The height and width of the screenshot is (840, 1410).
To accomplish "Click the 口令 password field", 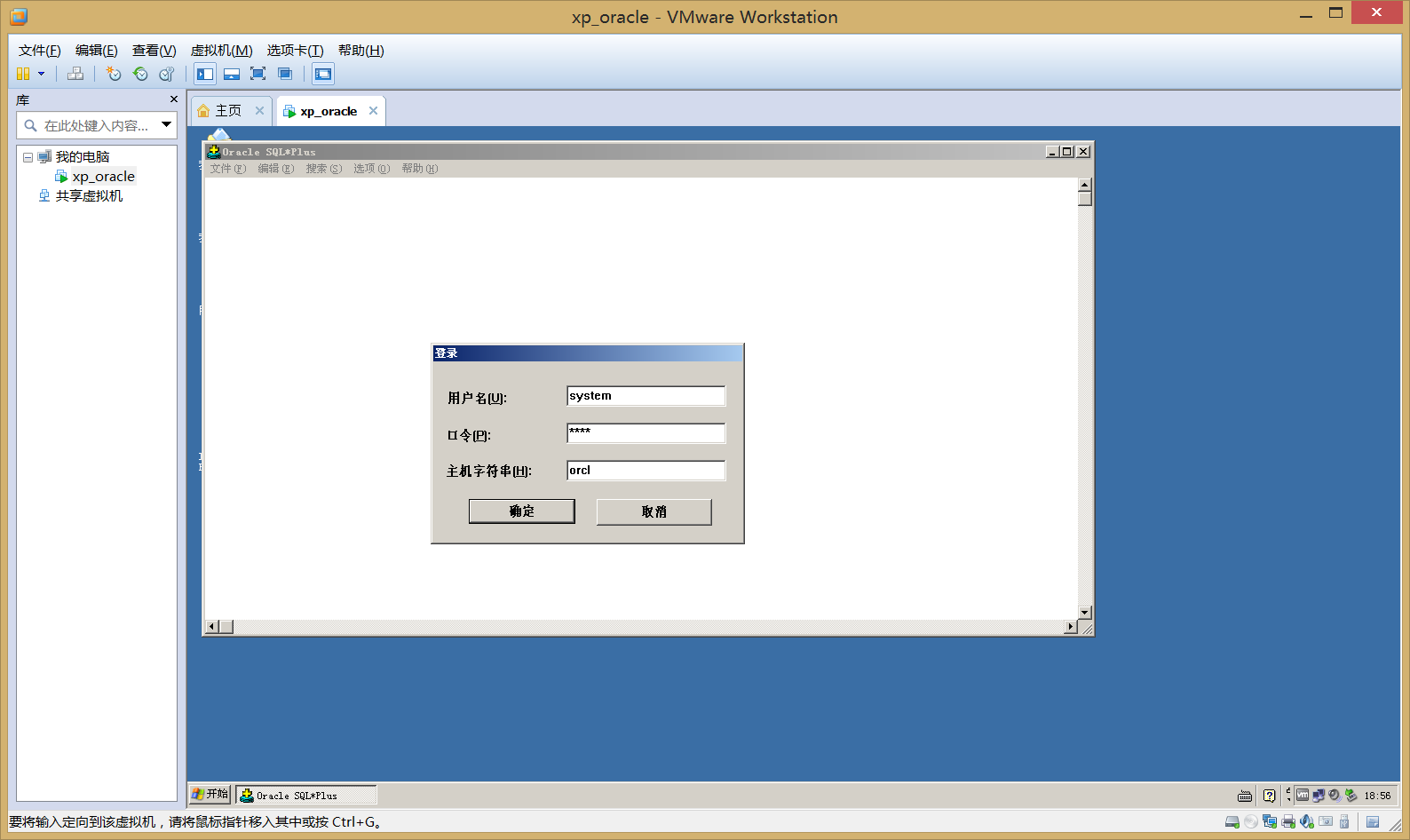I will [646, 433].
